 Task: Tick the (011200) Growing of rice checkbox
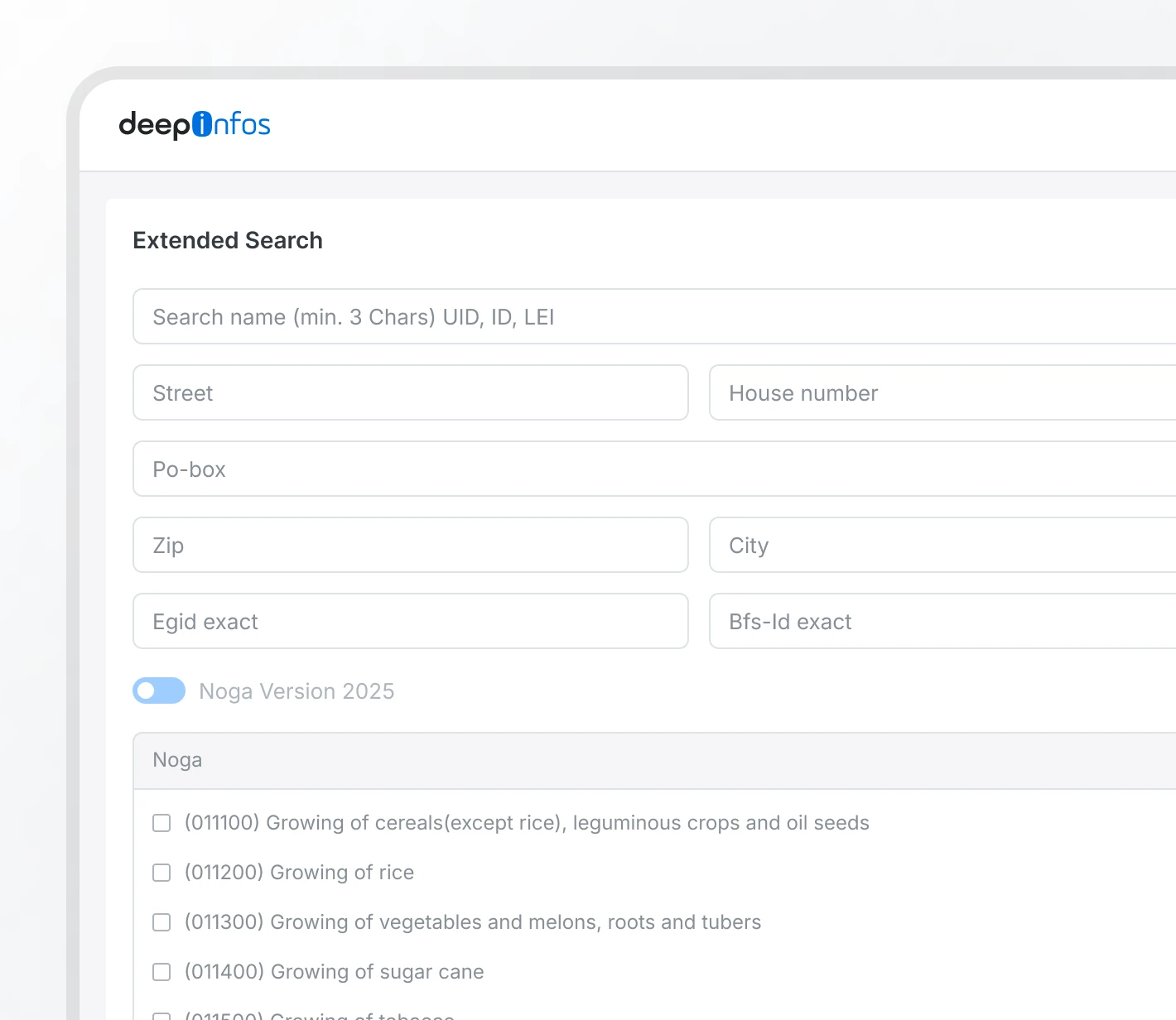[161, 873]
